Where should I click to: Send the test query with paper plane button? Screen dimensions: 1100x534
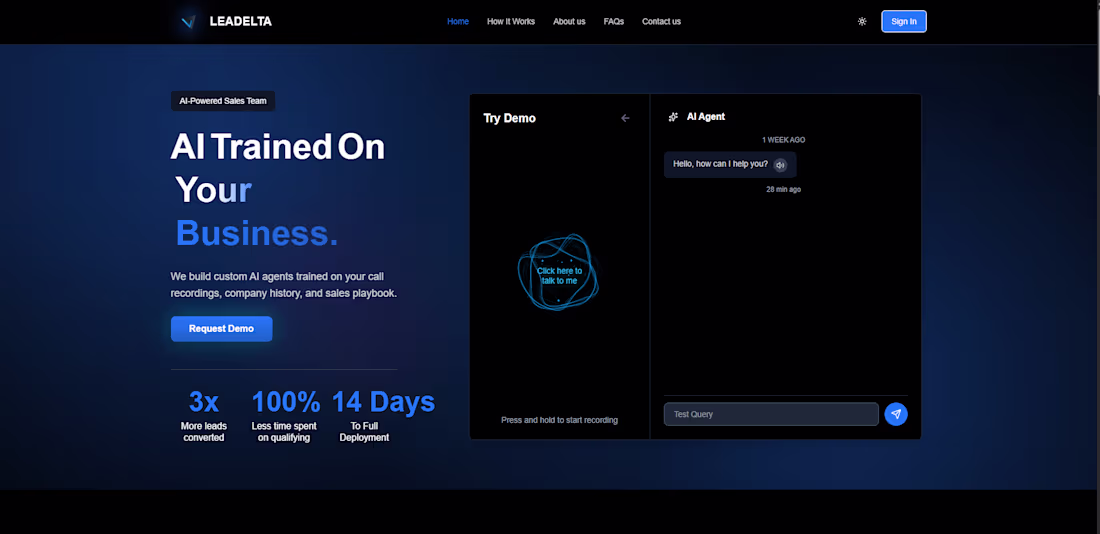[x=896, y=414]
